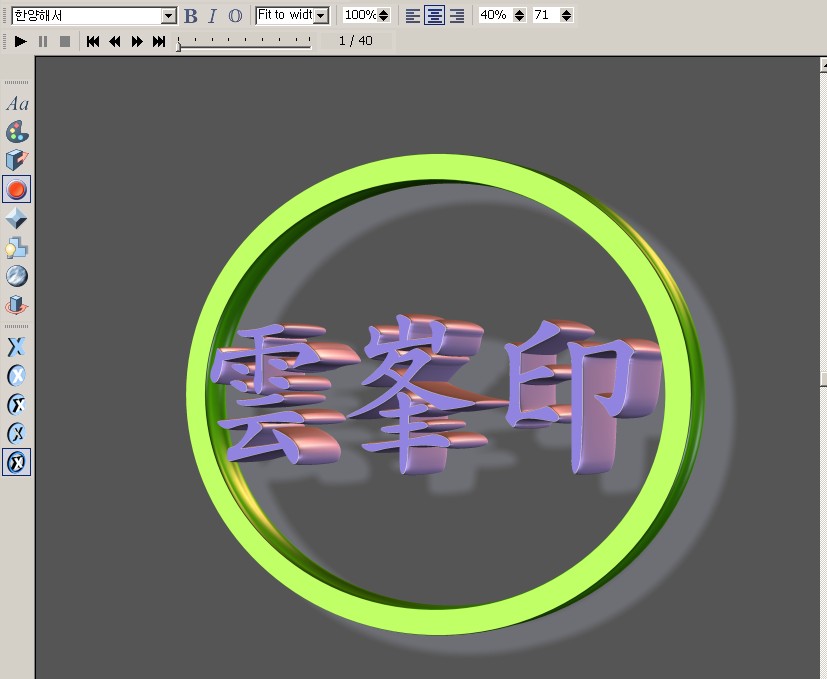The image size is (827, 679).
Task: Increase the 71 value with up arrow
Action: 566,12
